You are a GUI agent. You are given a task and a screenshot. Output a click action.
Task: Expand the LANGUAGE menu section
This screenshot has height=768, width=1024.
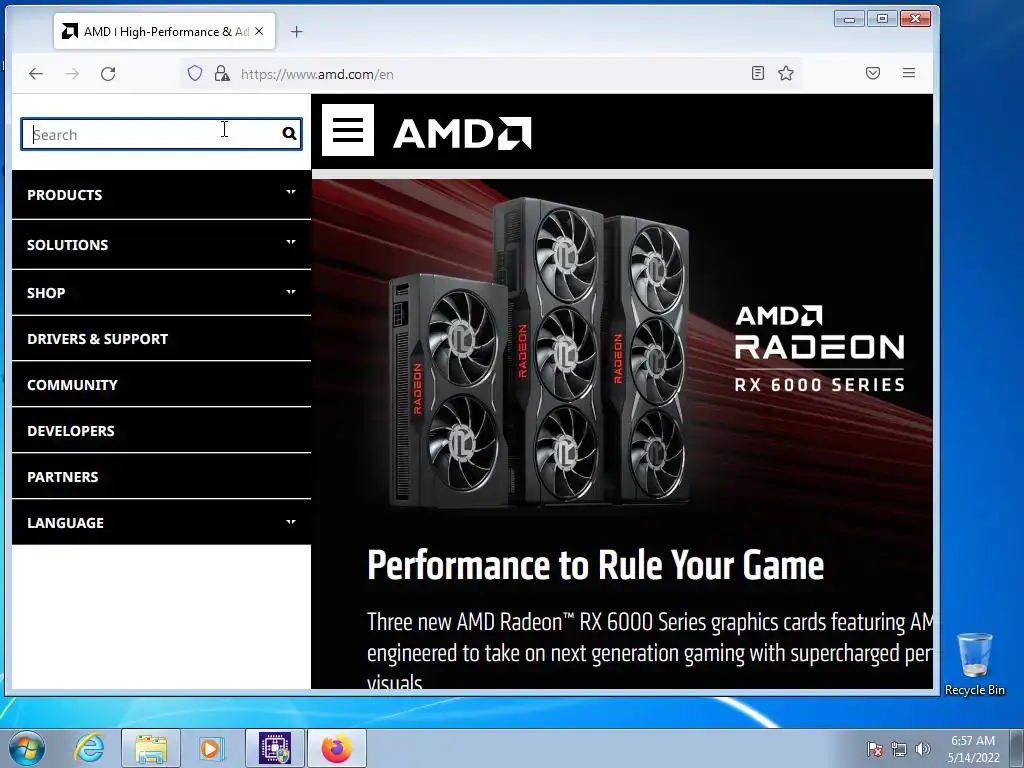pyautogui.click(x=161, y=522)
